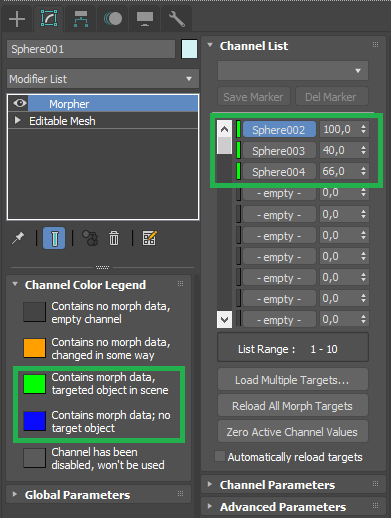Click the orange legend swatch

tap(34, 348)
